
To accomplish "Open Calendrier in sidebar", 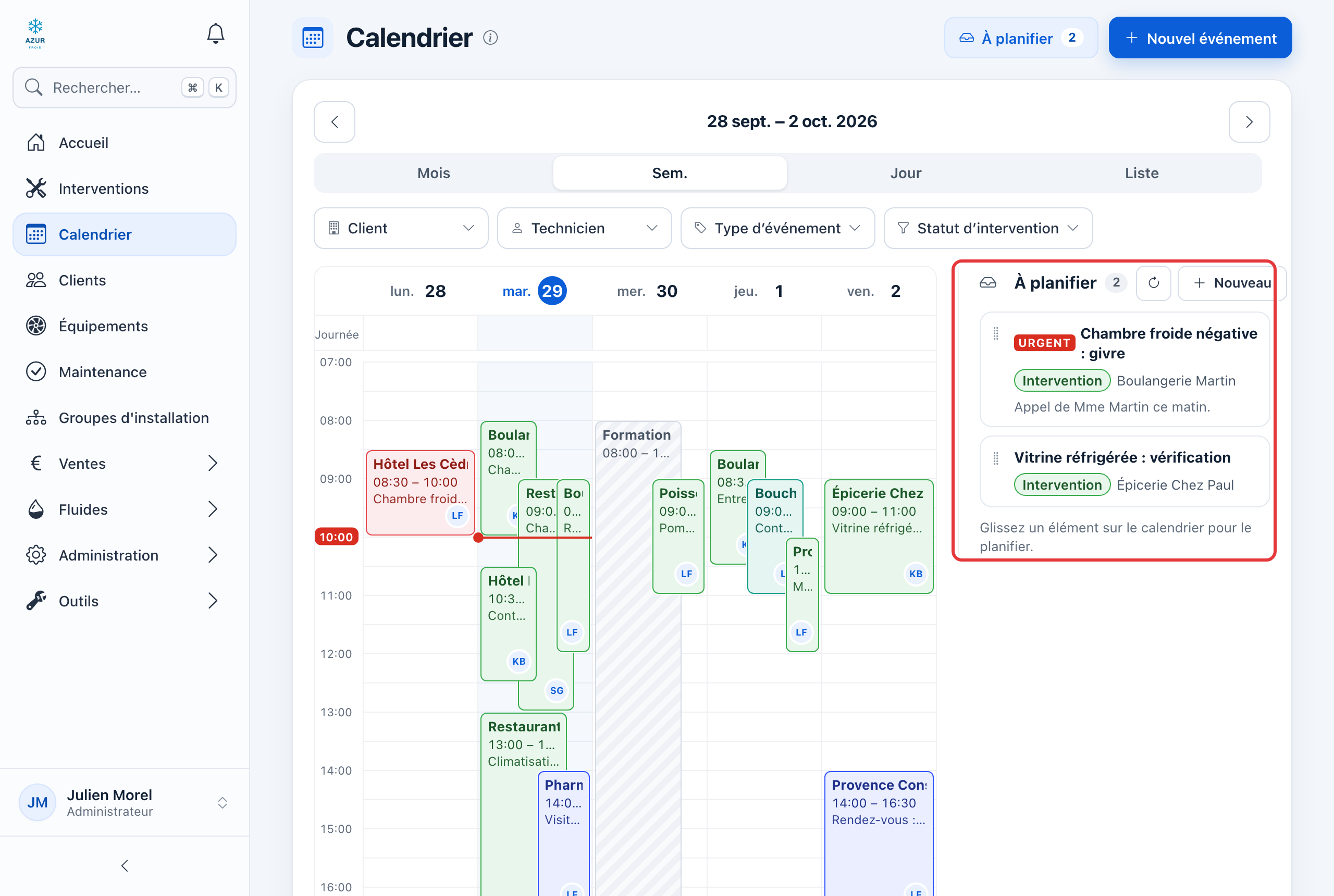I will [125, 234].
